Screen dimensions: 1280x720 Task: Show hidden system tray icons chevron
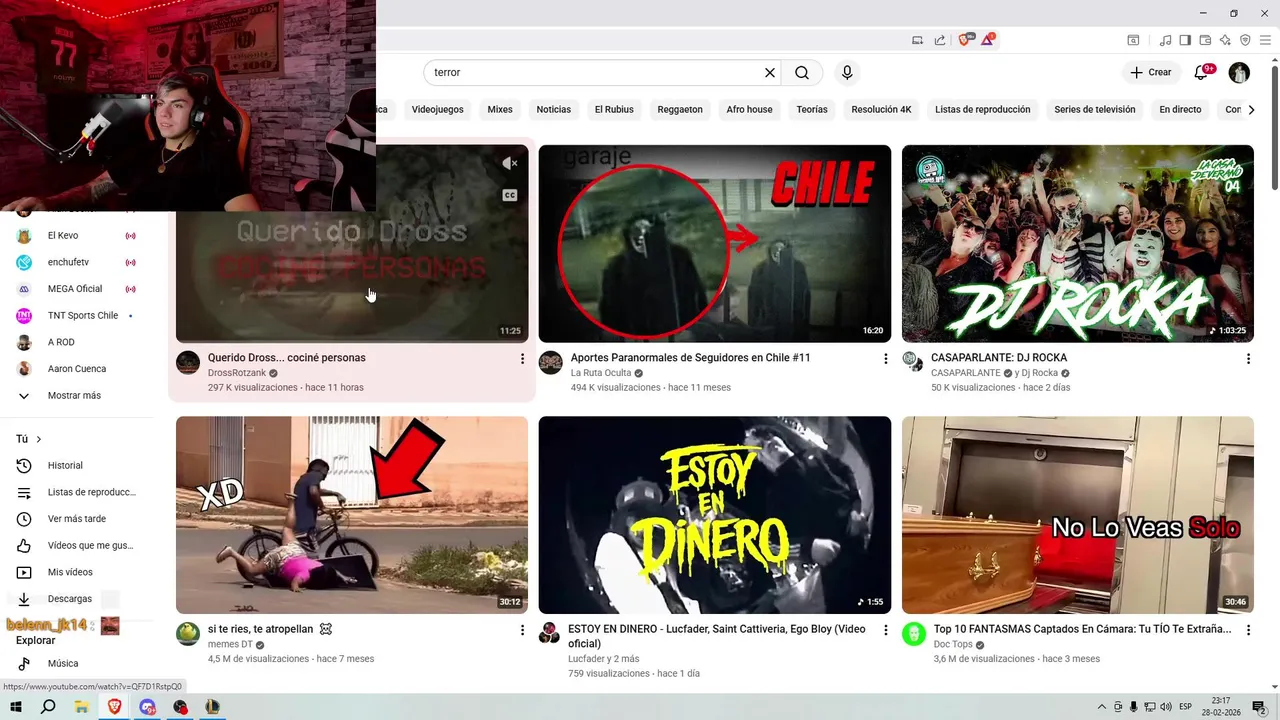(1102, 707)
